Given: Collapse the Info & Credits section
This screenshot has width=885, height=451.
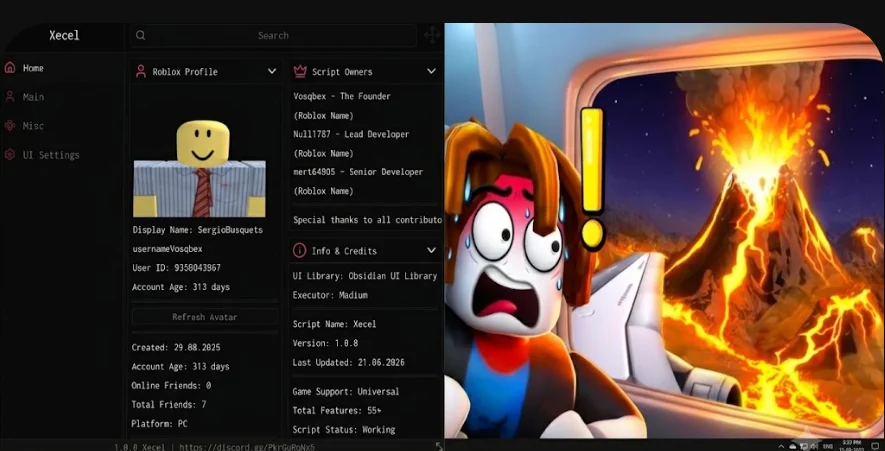Looking at the screenshot, I should pos(431,250).
